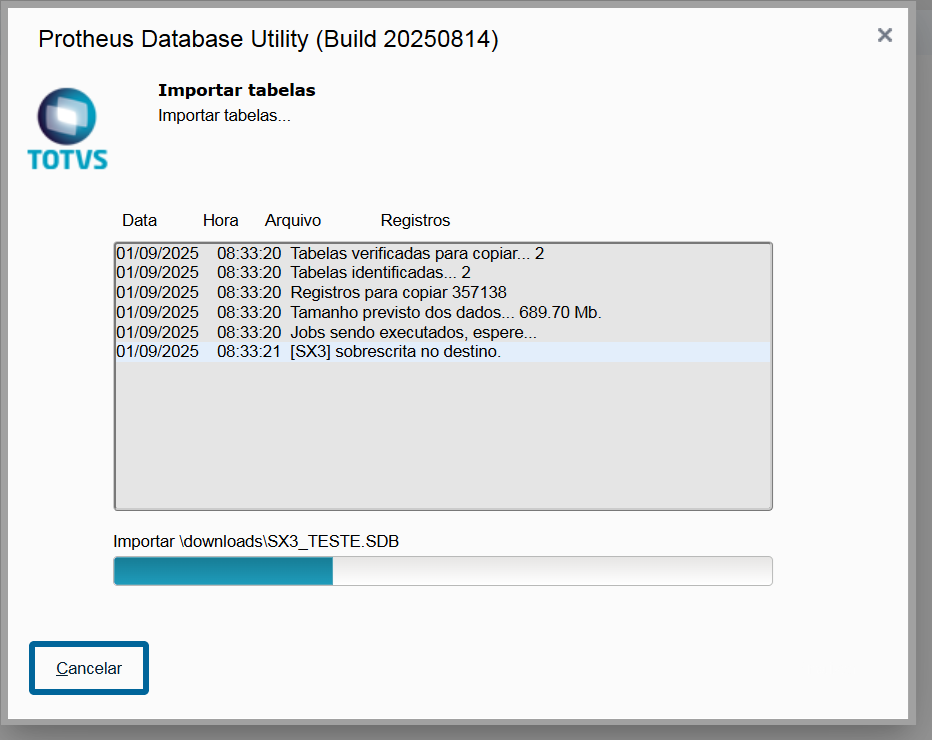
Task: Select the 'Tabelas identificadas... 2' log row
Action: tap(443, 273)
